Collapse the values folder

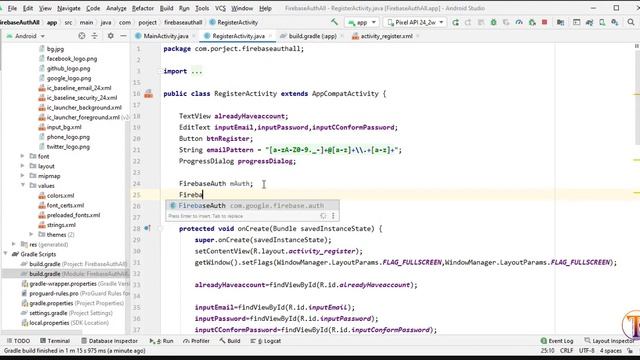pos(22,185)
